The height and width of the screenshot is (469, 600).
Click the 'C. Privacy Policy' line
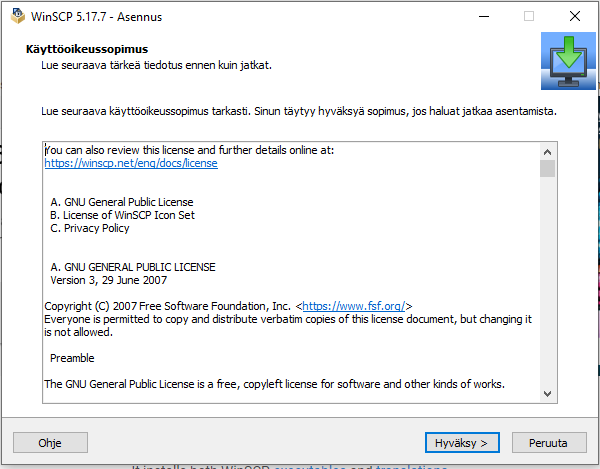point(89,228)
